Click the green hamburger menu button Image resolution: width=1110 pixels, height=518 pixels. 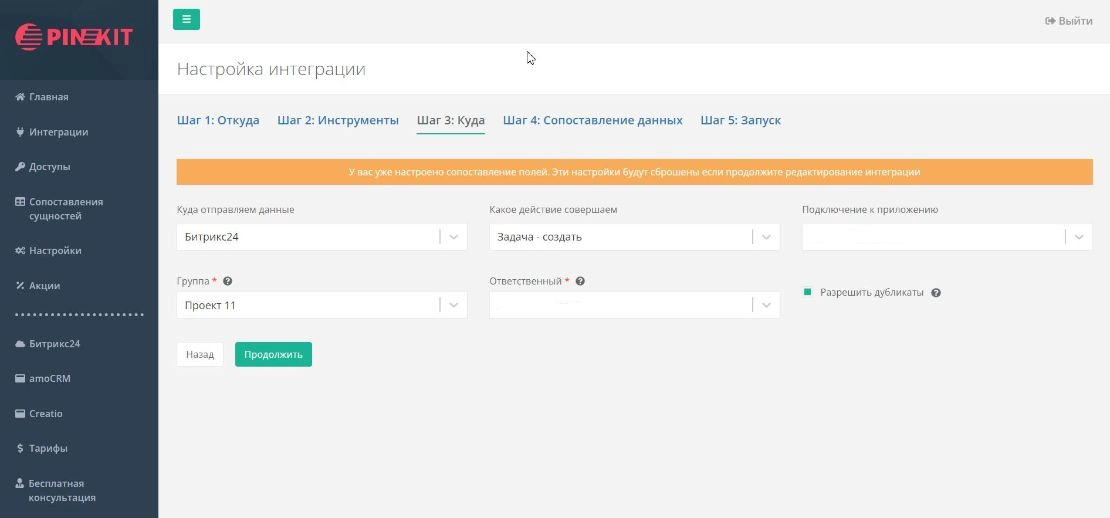(x=186, y=19)
